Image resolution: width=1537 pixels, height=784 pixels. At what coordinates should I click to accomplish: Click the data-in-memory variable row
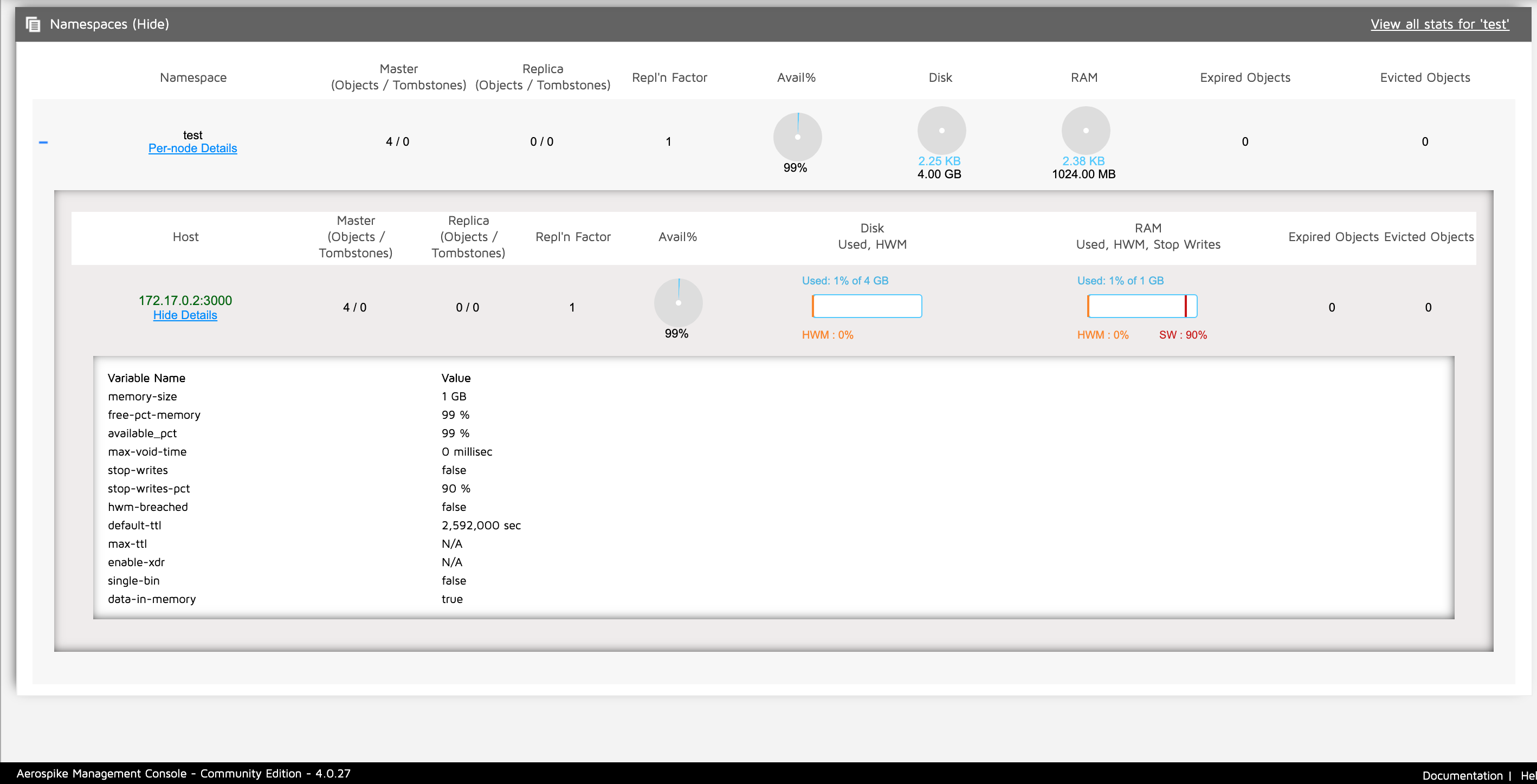[773, 599]
